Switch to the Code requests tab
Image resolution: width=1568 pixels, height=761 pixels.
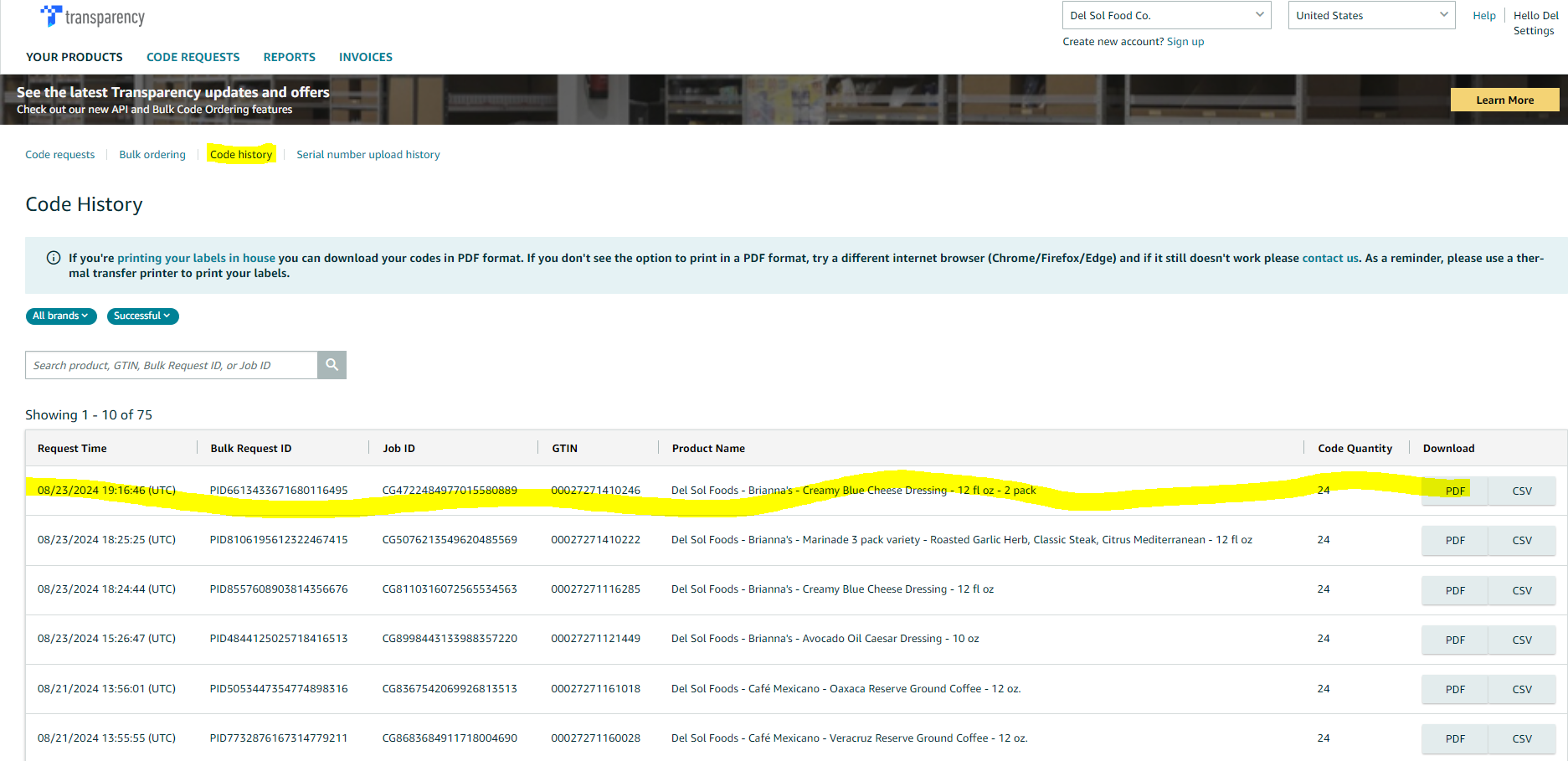[x=60, y=154]
